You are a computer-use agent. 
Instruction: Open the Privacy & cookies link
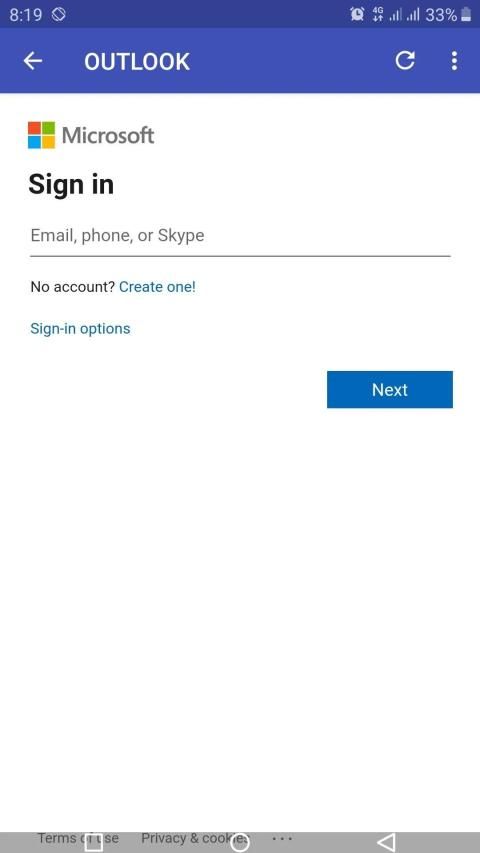[x=195, y=838]
